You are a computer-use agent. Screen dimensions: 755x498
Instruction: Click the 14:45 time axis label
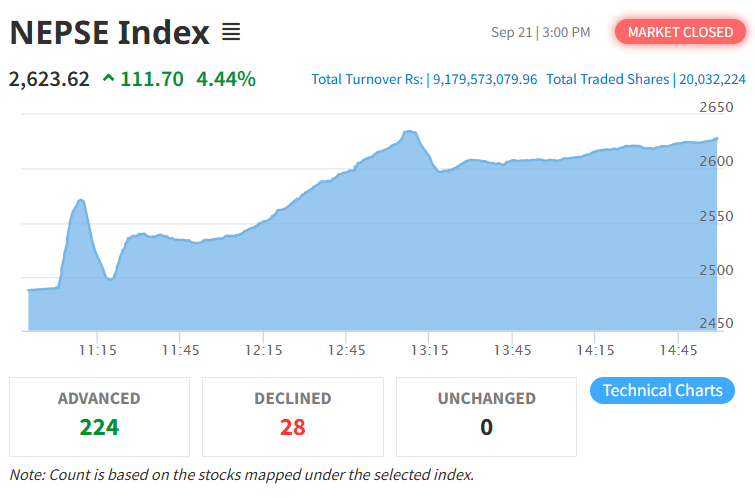pyautogui.click(x=678, y=350)
